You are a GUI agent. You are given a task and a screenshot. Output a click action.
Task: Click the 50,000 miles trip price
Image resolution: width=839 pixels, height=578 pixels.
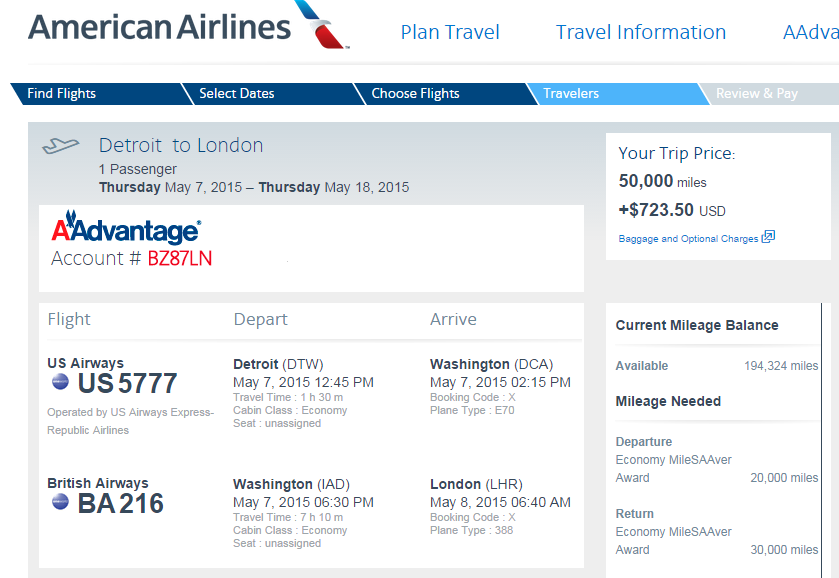coord(662,181)
